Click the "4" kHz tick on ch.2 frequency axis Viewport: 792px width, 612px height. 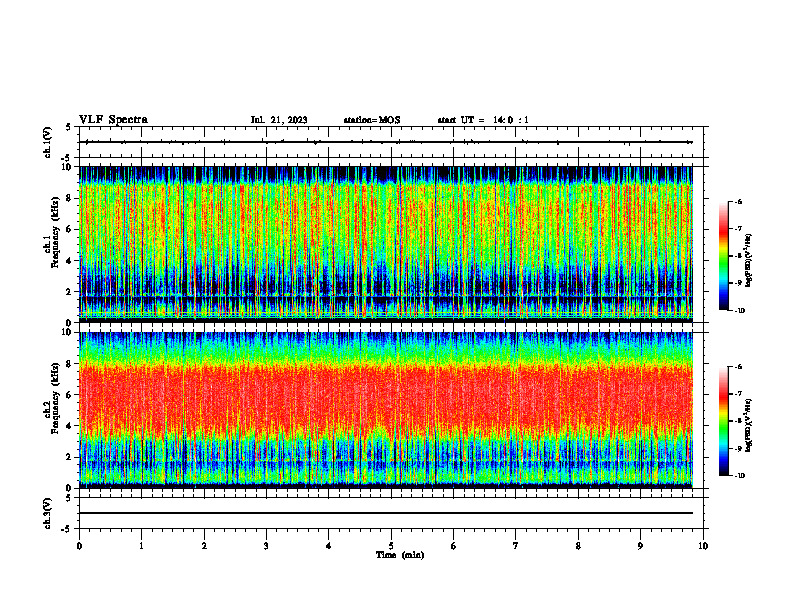[x=69, y=426]
